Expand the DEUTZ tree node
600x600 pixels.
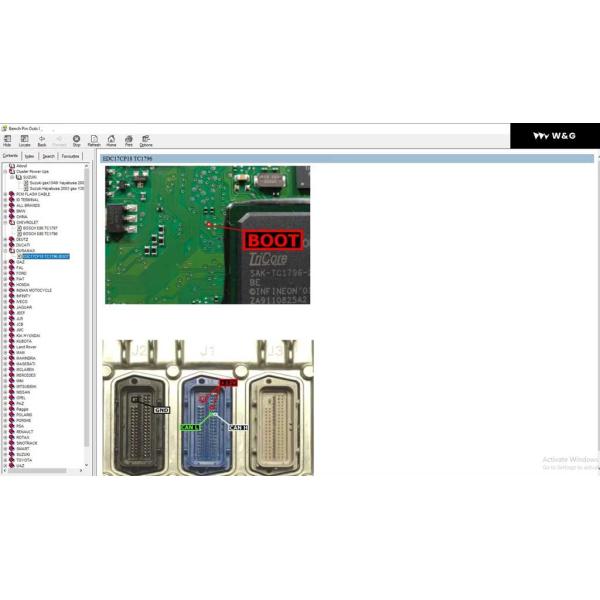(5, 239)
